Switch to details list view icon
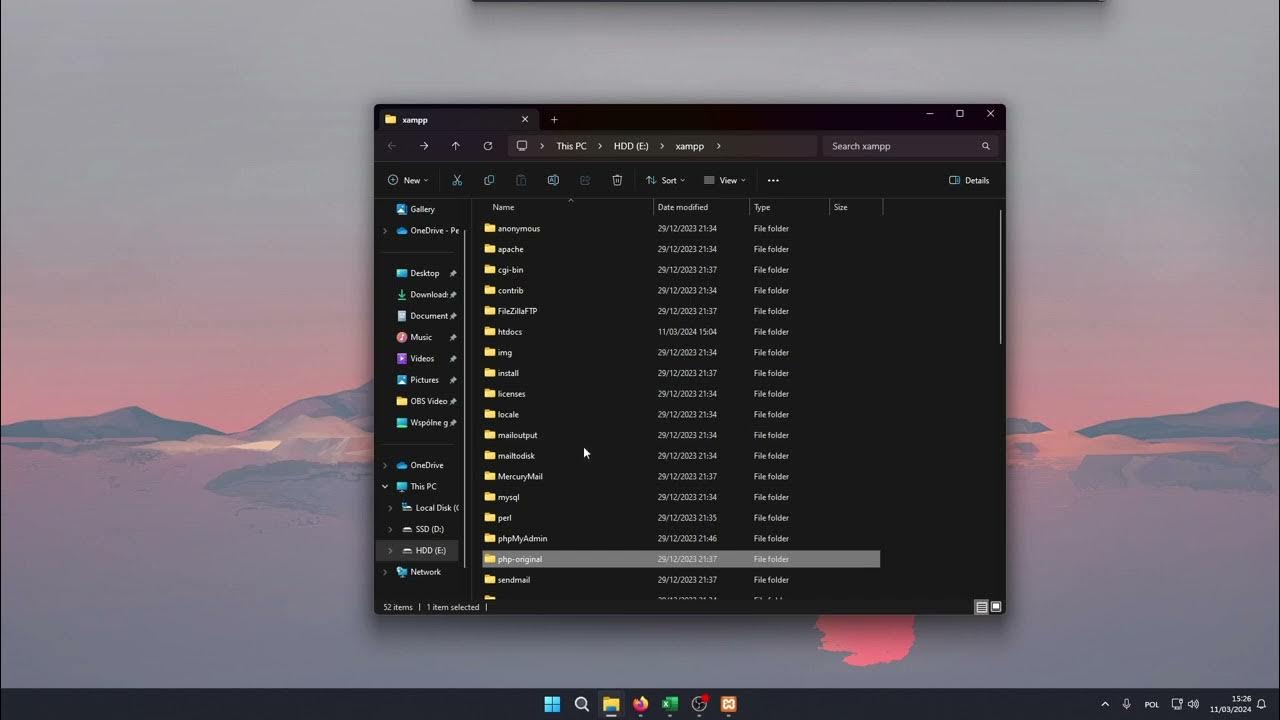Viewport: 1280px width, 720px height. pos(982,607)
